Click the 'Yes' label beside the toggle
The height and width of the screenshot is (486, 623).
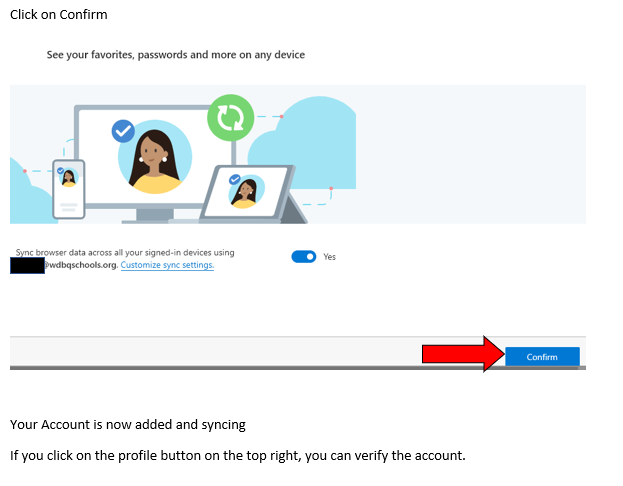click(x=330, y=257)
